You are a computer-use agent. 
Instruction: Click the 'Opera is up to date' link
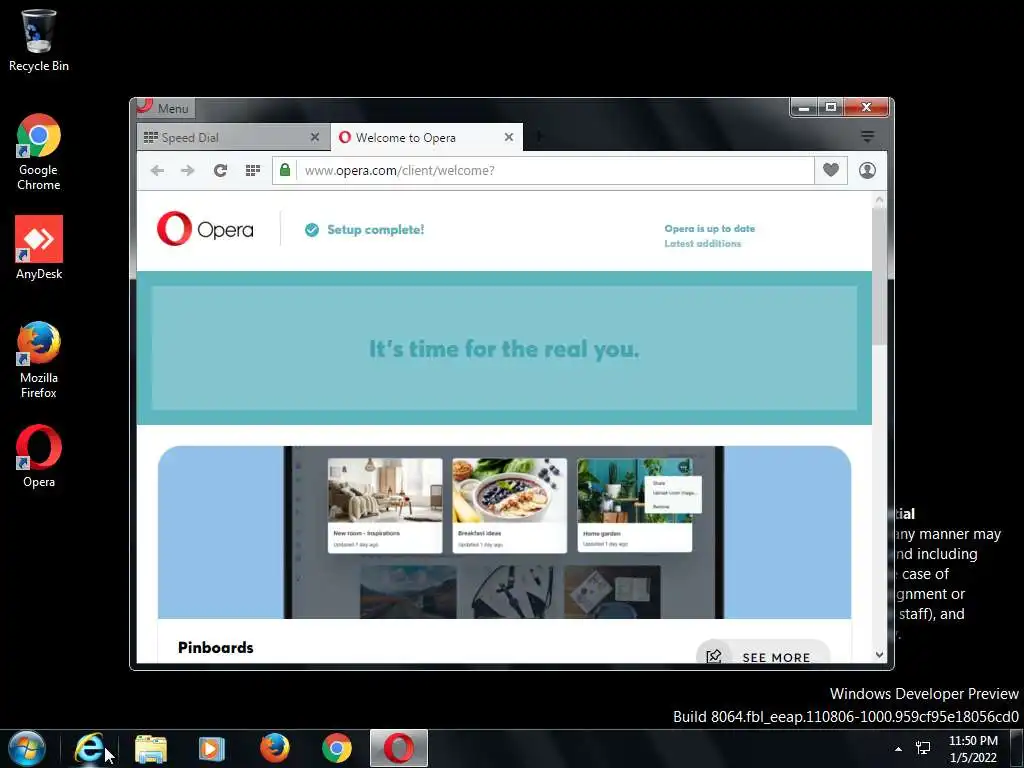(709, 229)
